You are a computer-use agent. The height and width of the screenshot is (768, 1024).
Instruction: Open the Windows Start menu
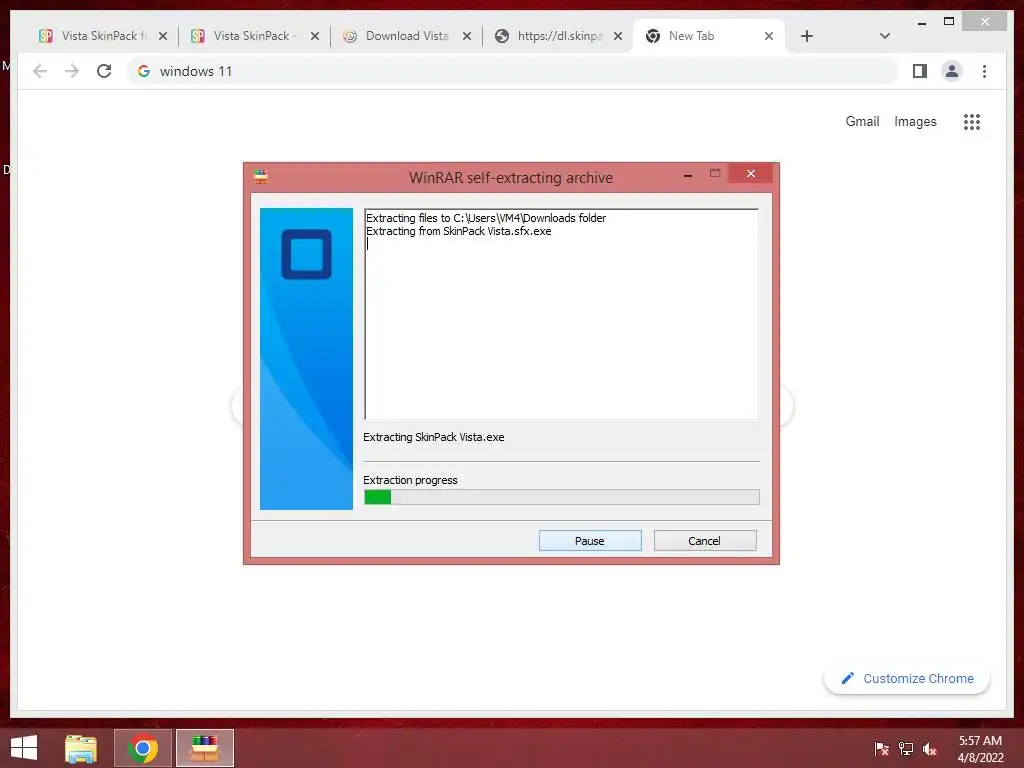click(24, 748)
